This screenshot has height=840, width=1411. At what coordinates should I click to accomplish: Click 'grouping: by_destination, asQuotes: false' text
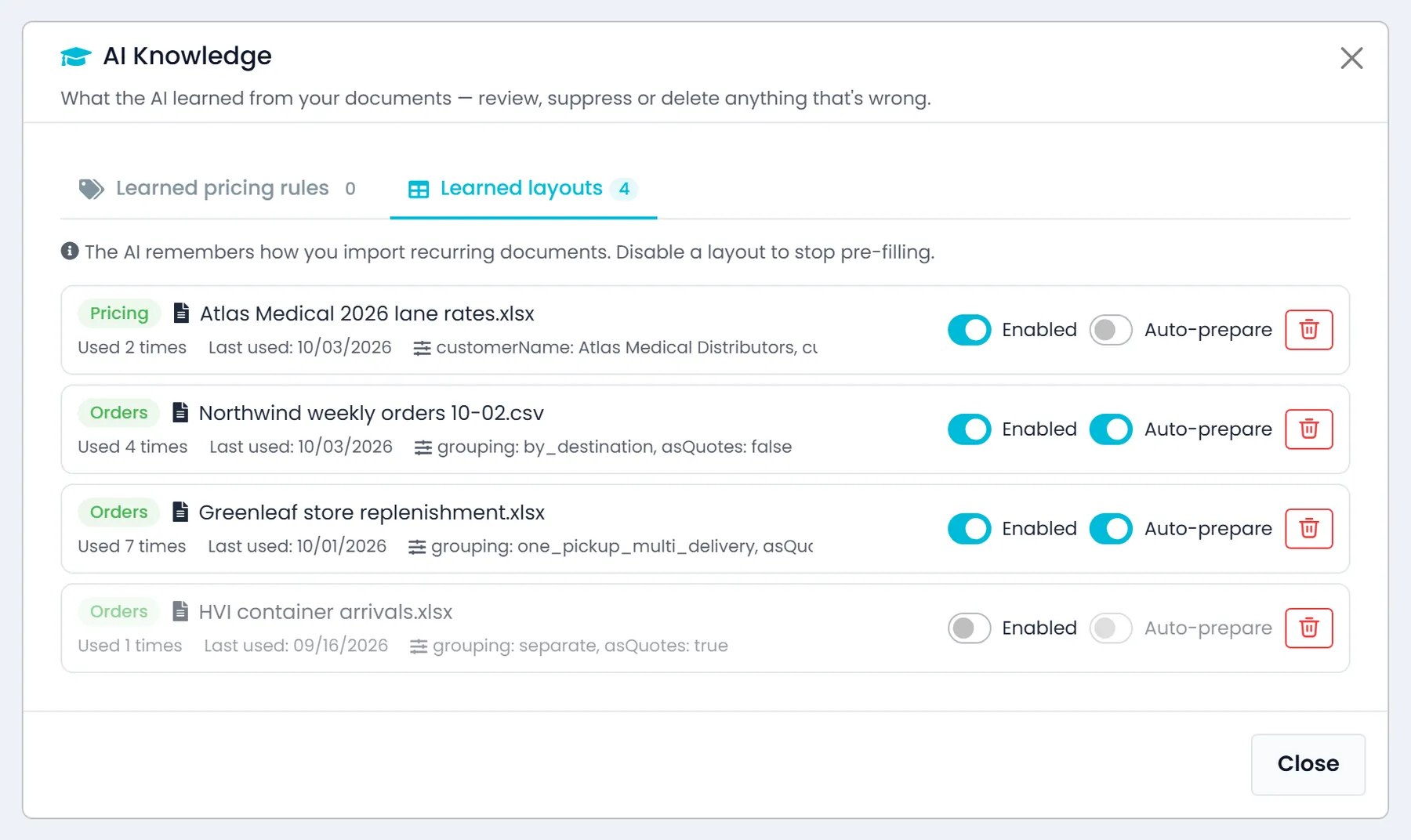coord(615,447)
